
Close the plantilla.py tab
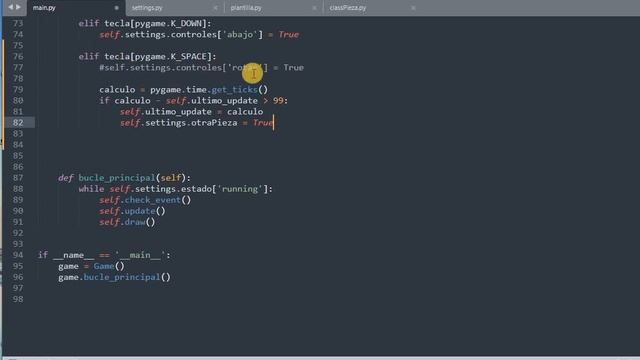[x=314, y=8]
